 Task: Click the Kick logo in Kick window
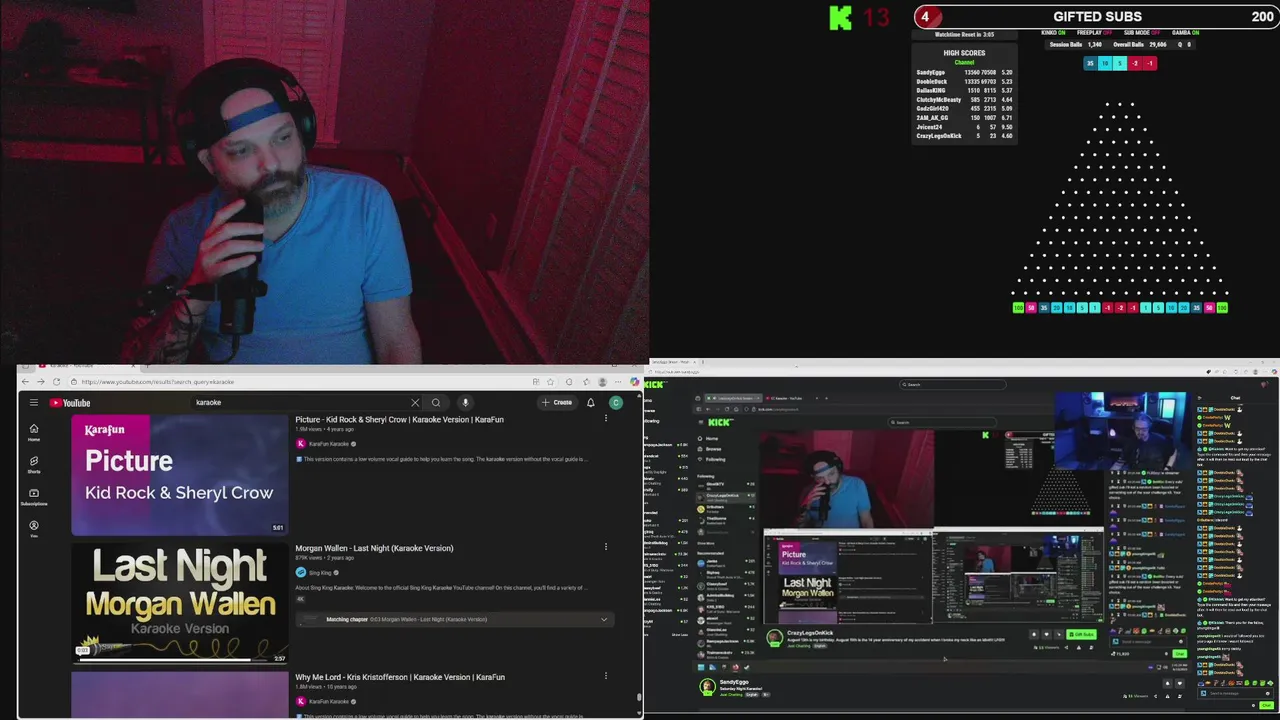click(x=655, y=384)
